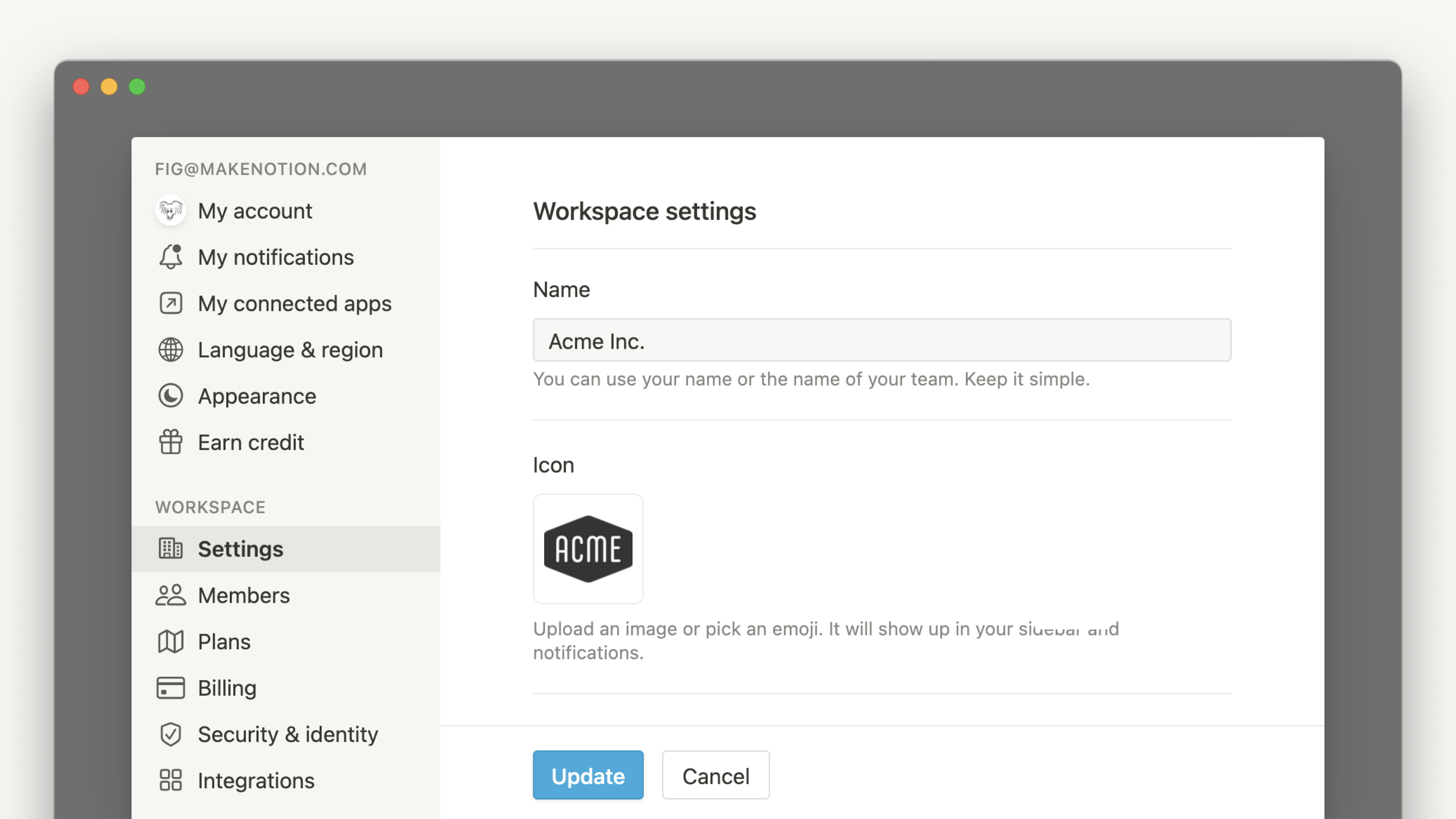Open My account settings
The image size is (1456, 819).
255,210
